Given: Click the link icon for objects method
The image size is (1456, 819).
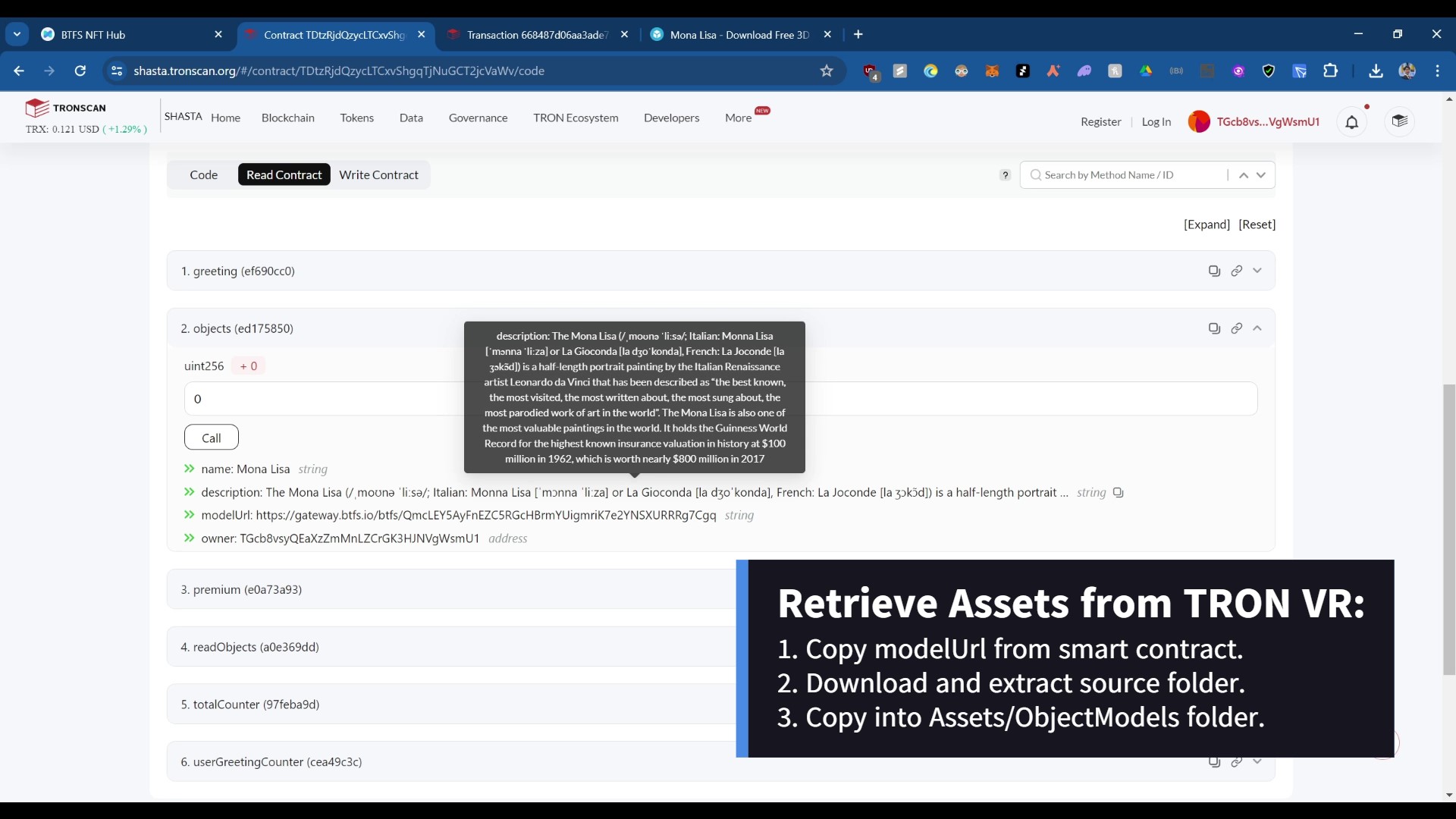Looking at the screenshot, I should click(x=1236, y=328).
